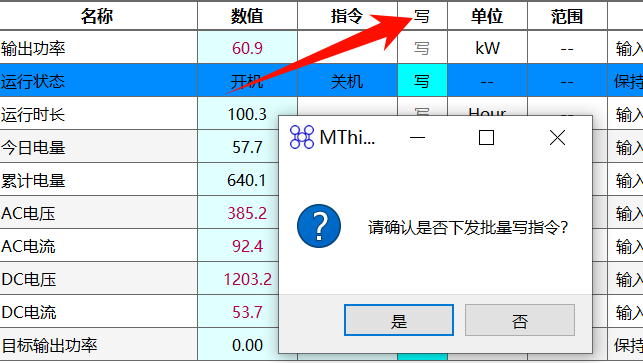Click the 单位 column header
Viewport: 643px width, 363px height.
click(x=487, y=16)
